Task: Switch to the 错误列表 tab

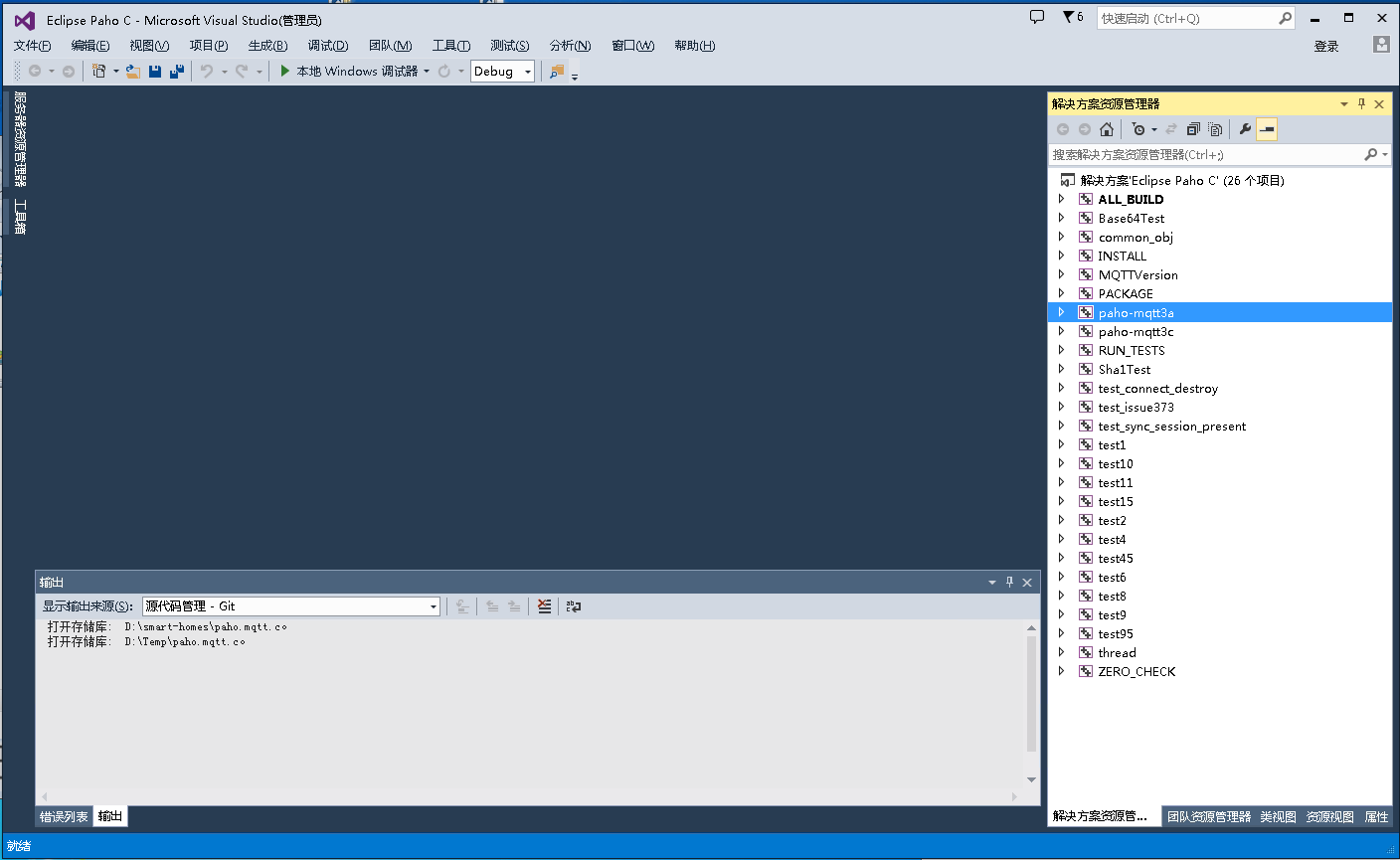Action: point(64,816)
